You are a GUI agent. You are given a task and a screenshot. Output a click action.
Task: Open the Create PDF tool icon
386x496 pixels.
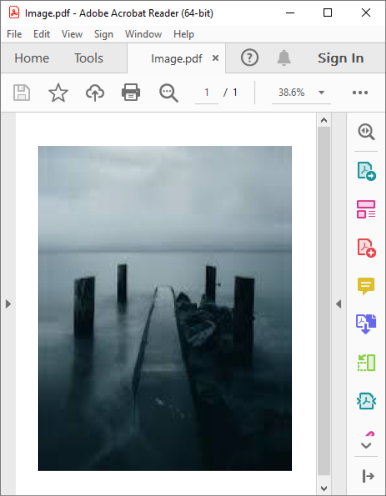[x=366, y=248]
